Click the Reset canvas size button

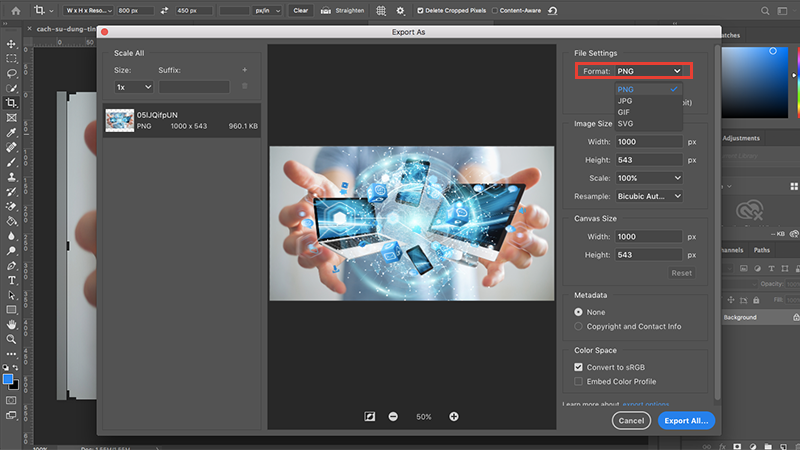coord(682,273)
